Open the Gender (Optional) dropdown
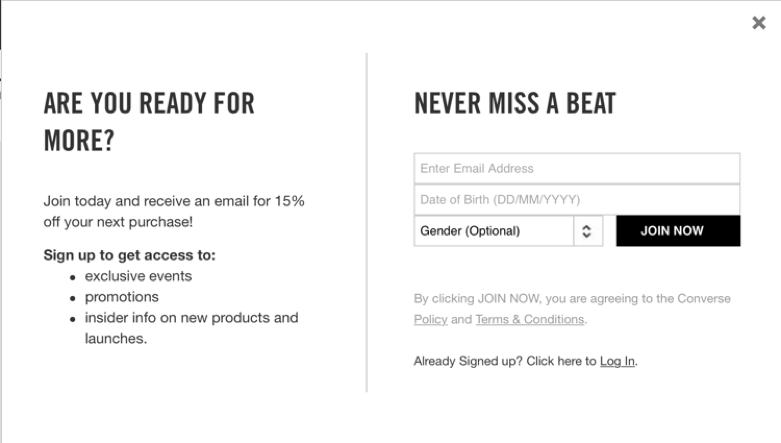 pyautogui.click(x=493, y=231)
